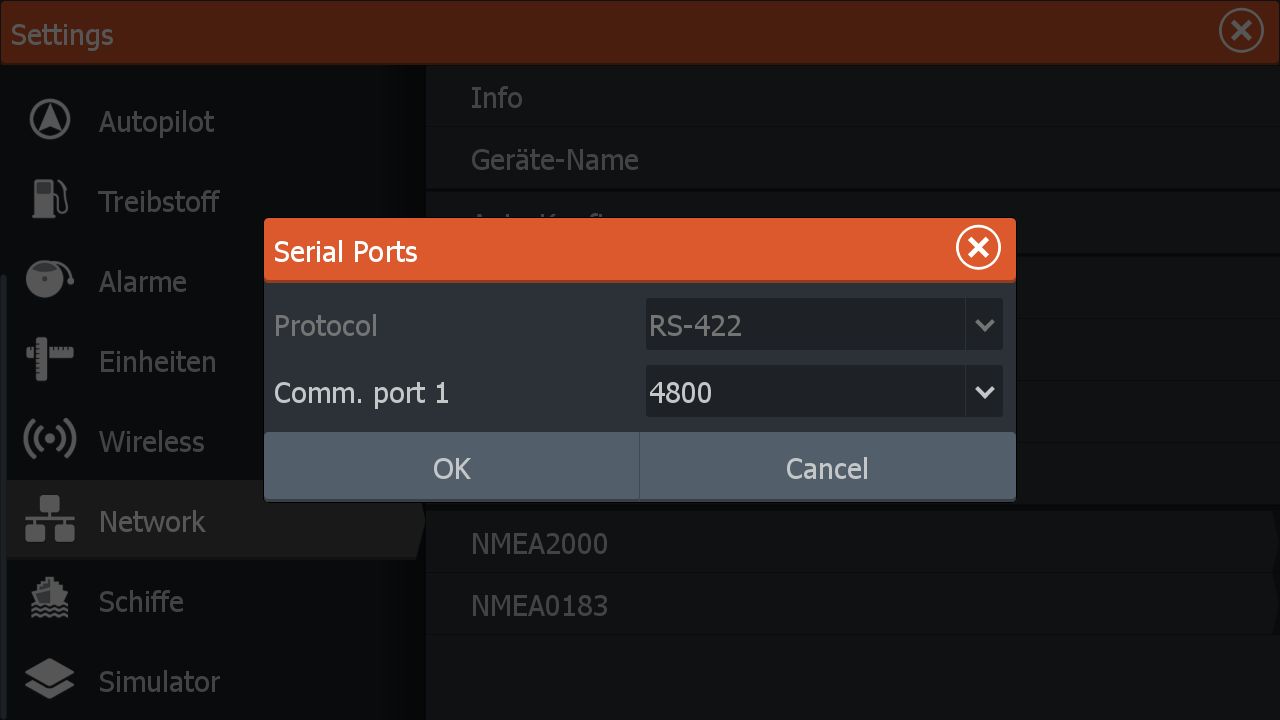Click the RS-422 protocol field
The image size is (1280, 720).
pos(805,325)
